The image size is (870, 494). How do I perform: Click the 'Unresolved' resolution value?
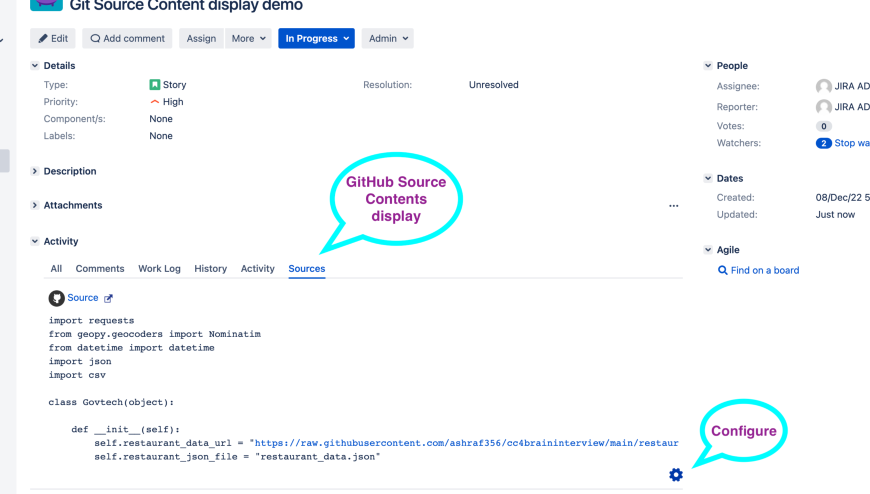coord(493,85)
